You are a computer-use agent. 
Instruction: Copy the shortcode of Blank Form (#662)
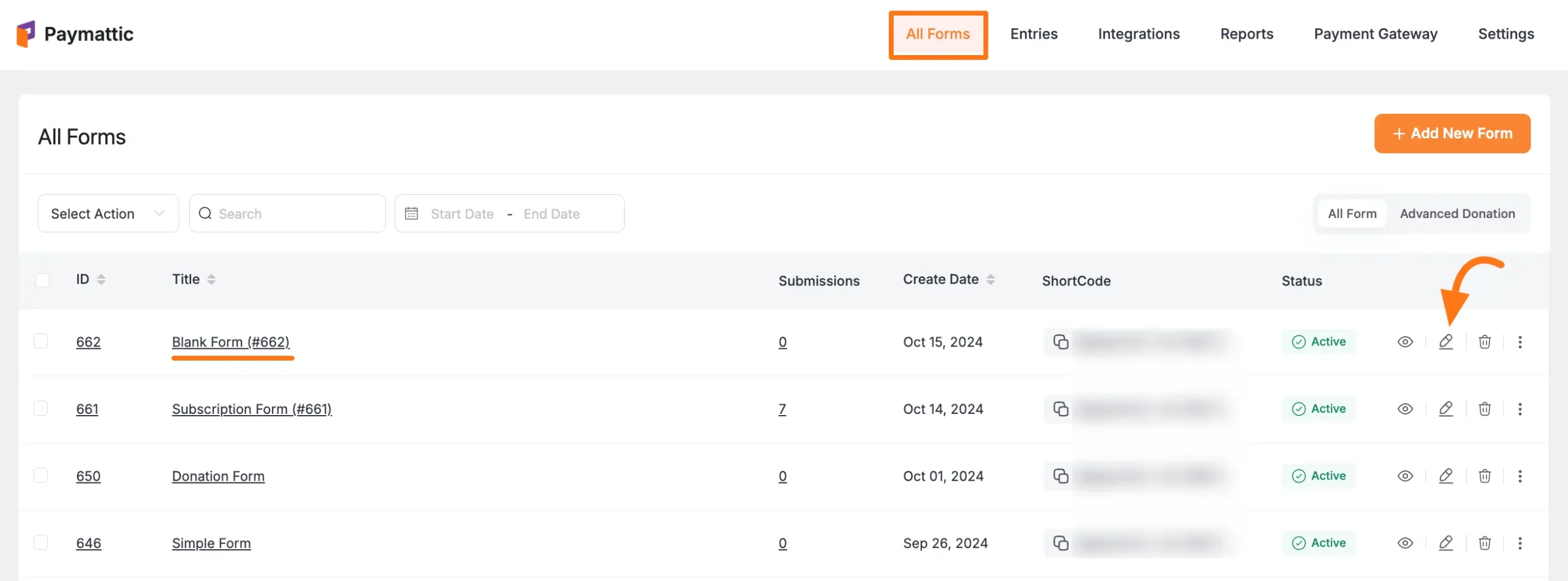[1061, 342]
